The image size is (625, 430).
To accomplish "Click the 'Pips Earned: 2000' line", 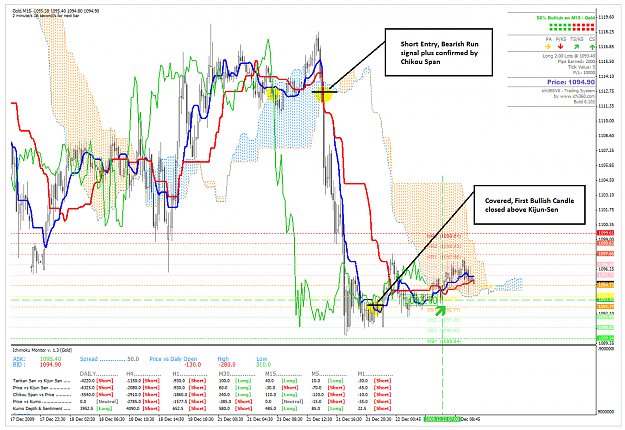I will 576,62.
